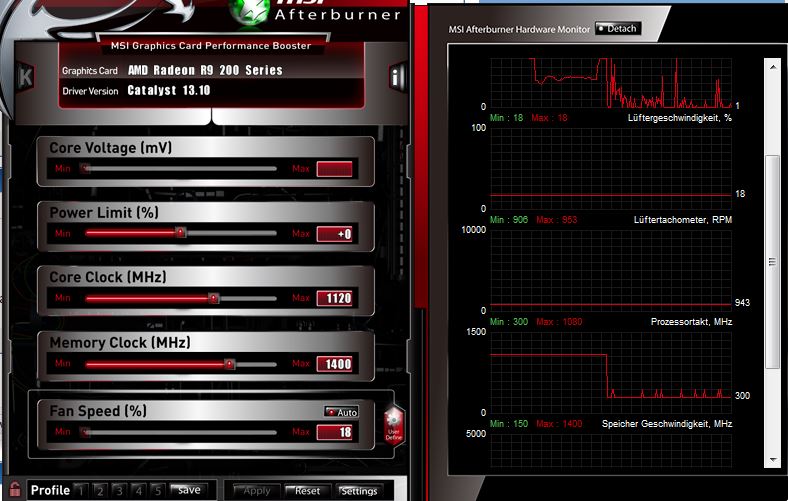Click the Lüftertachometer, RPM graph label
Image resolution: width=788 pixels, height=501 pixels.
pyautogui.click(x=682, y=220)
